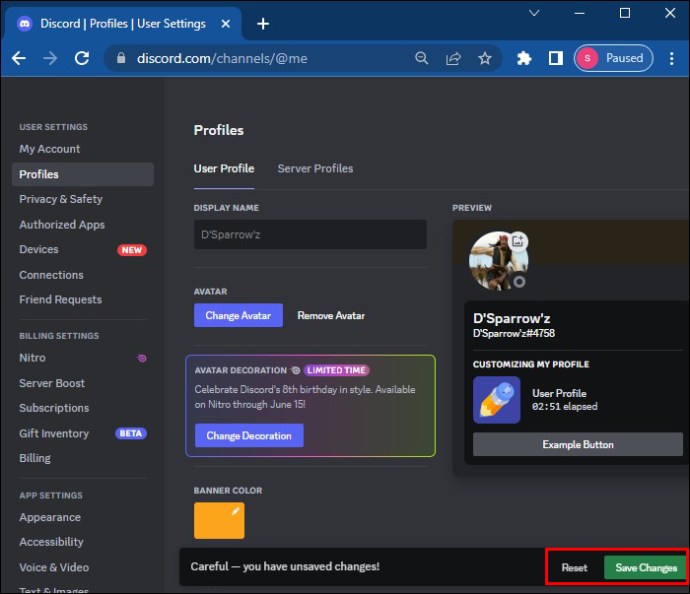Screen dimensions: 690x594
Task: Click the Change Avatar button
Action: [x=238, y=315]
